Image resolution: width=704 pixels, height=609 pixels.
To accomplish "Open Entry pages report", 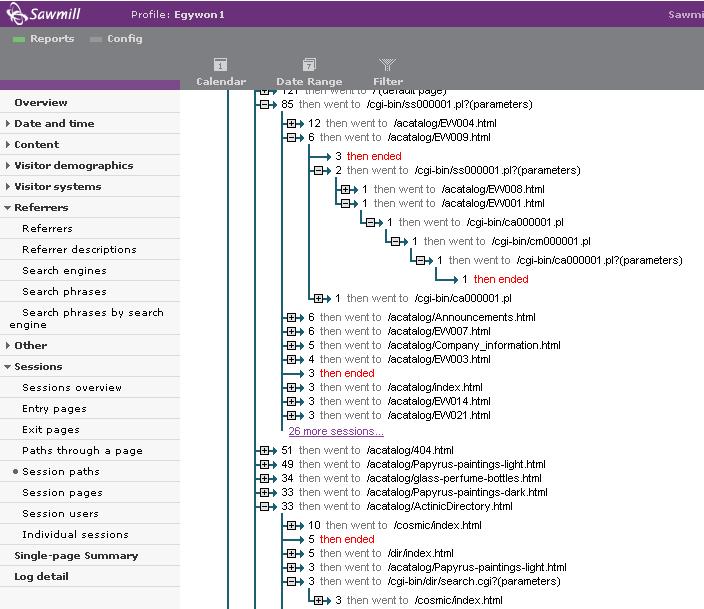I will point(54,409).
